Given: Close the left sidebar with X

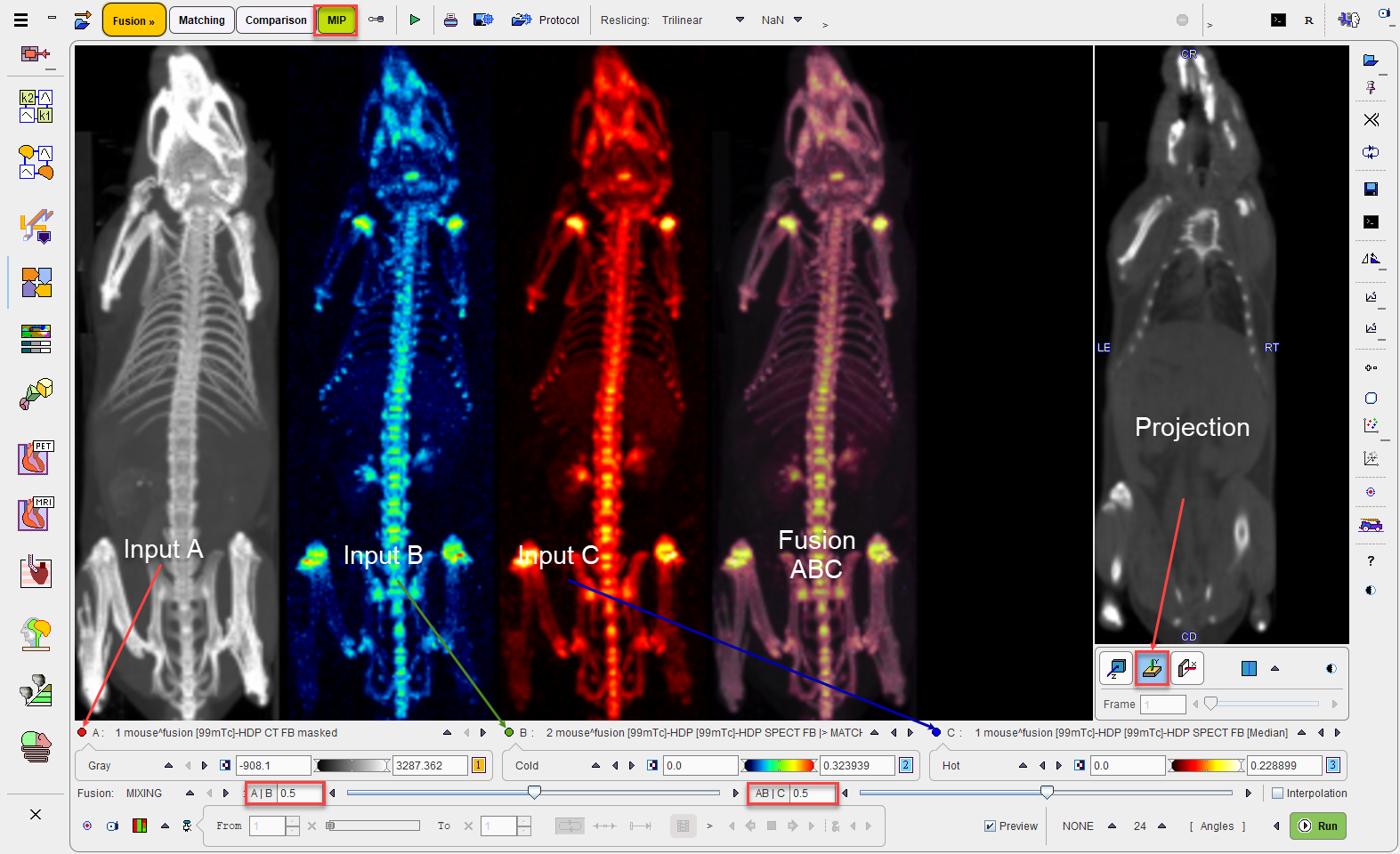Looking at the screenshot, I should (x=36, y=814).
